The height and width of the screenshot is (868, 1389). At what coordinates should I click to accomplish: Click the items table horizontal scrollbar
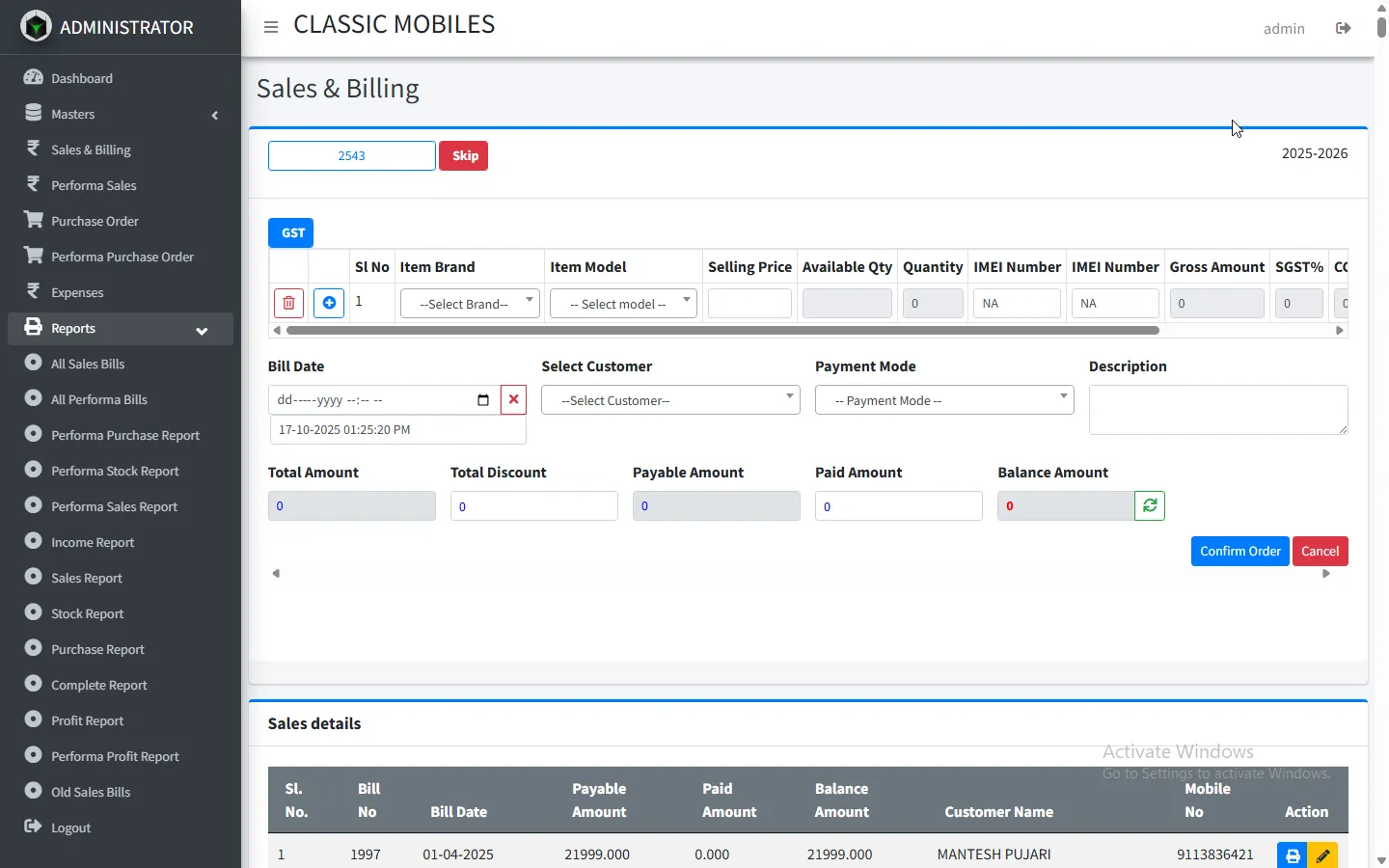[x=722, y=330]
